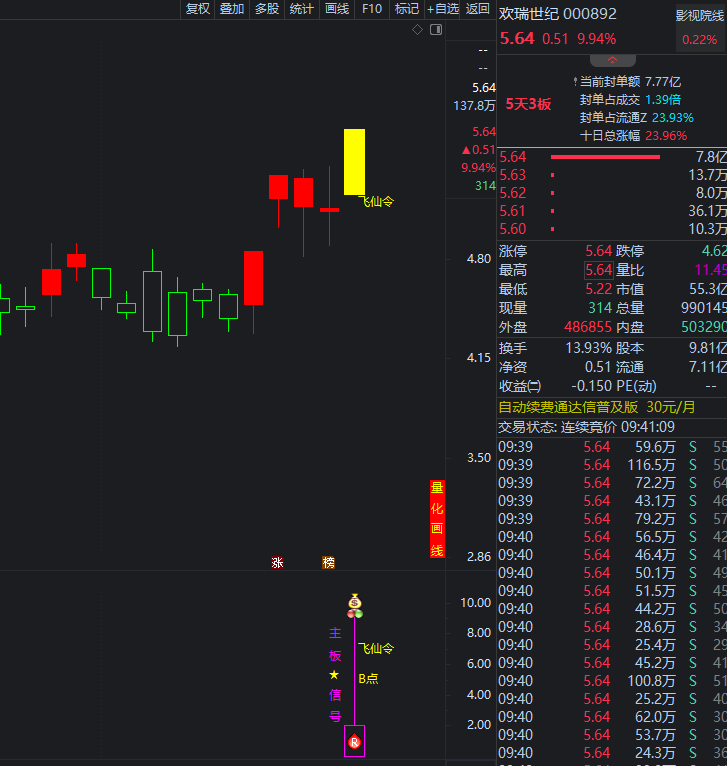The image size is (727, 766).
Task: Click the 量比 11.45 value
Action: (711, 270)
